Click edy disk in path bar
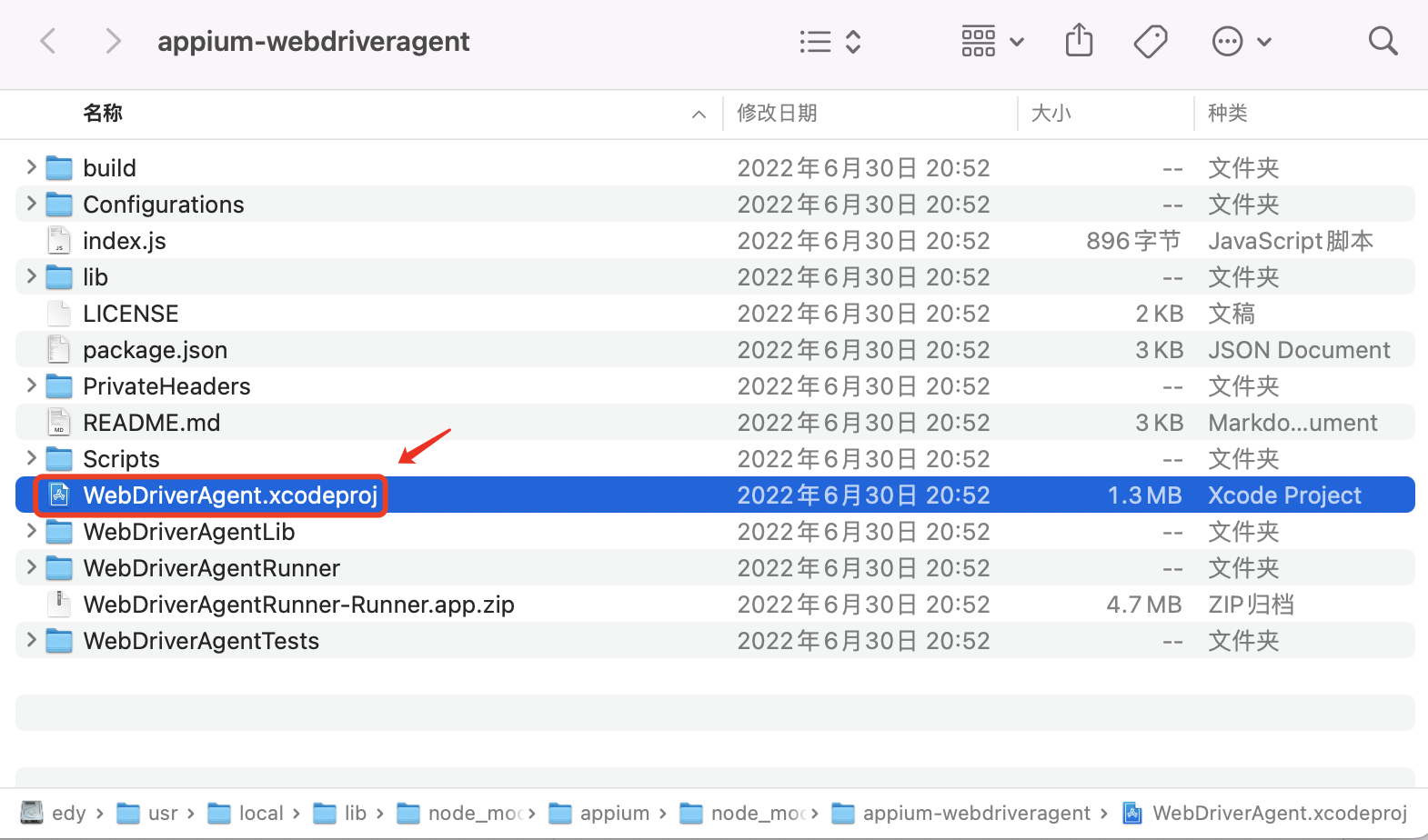Screen dimensions: 1428x840 (54, 813)
